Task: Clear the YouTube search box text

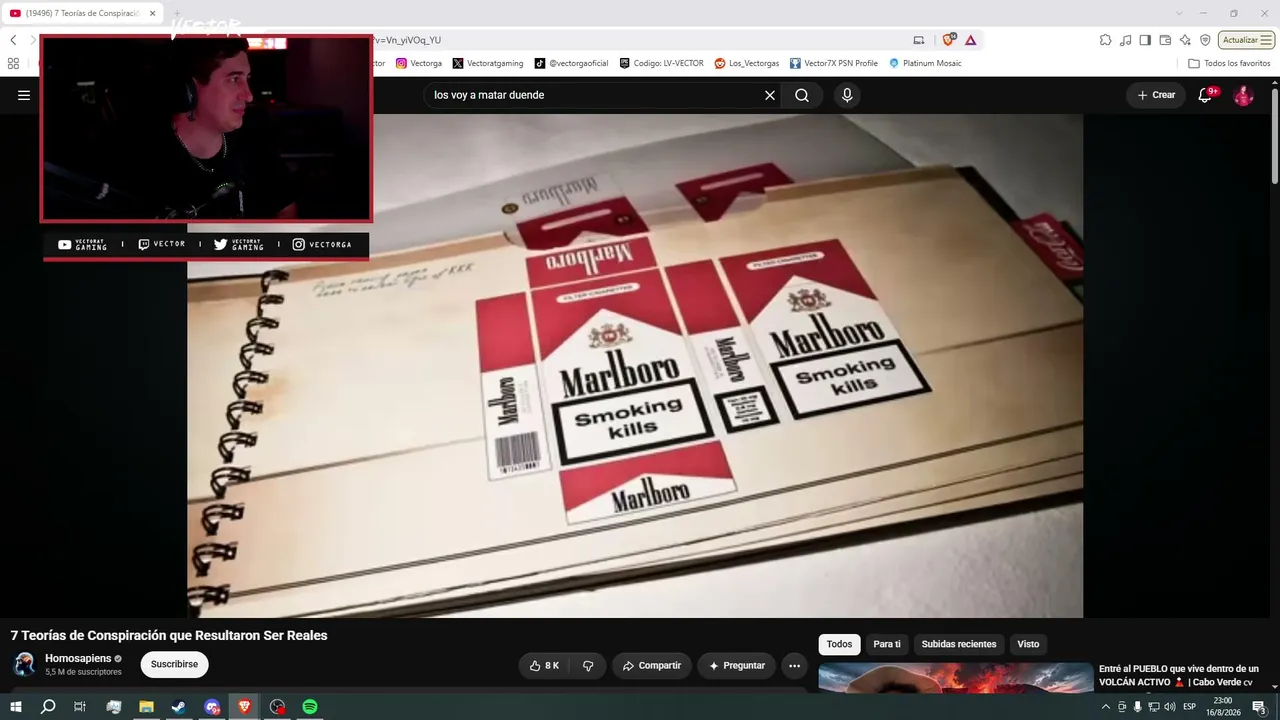Action: click(x=770, y=95)
